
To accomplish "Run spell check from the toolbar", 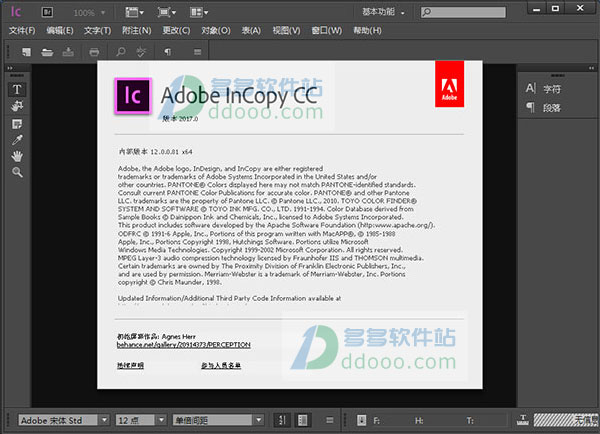I will (141, 52).
